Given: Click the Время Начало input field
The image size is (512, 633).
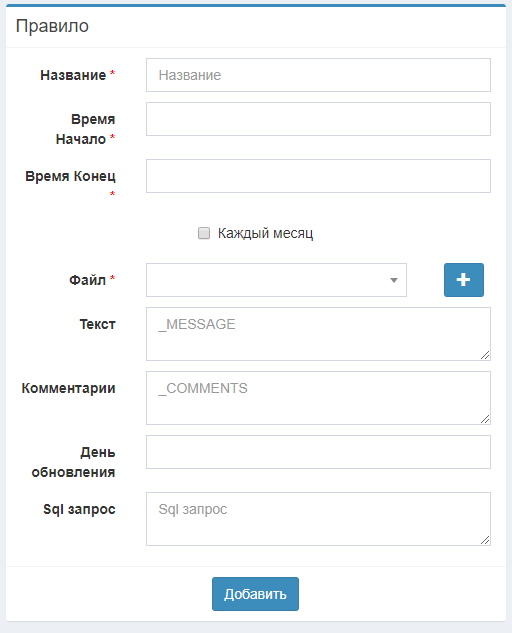Looking at the screenshot, I should tap(318, 119).
